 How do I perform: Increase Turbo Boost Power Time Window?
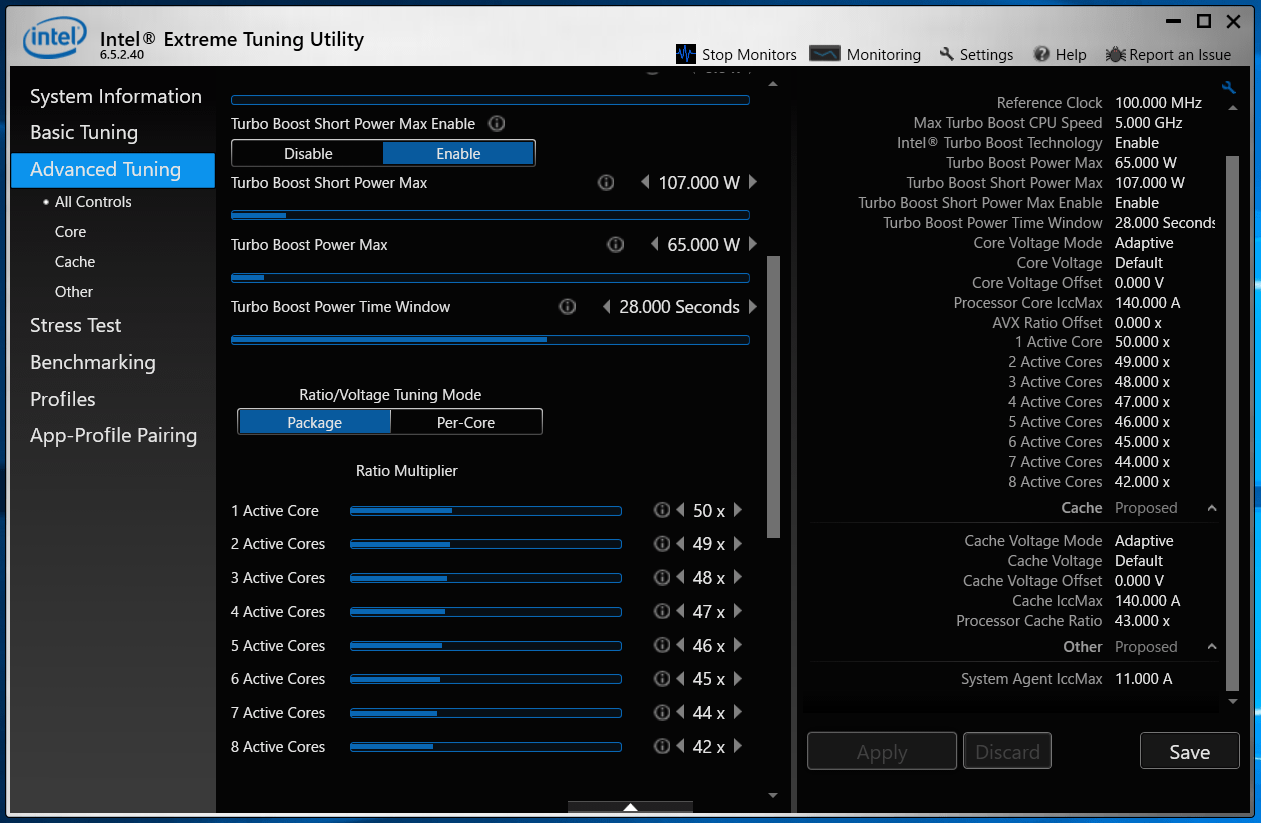click(x=753, y=307)
